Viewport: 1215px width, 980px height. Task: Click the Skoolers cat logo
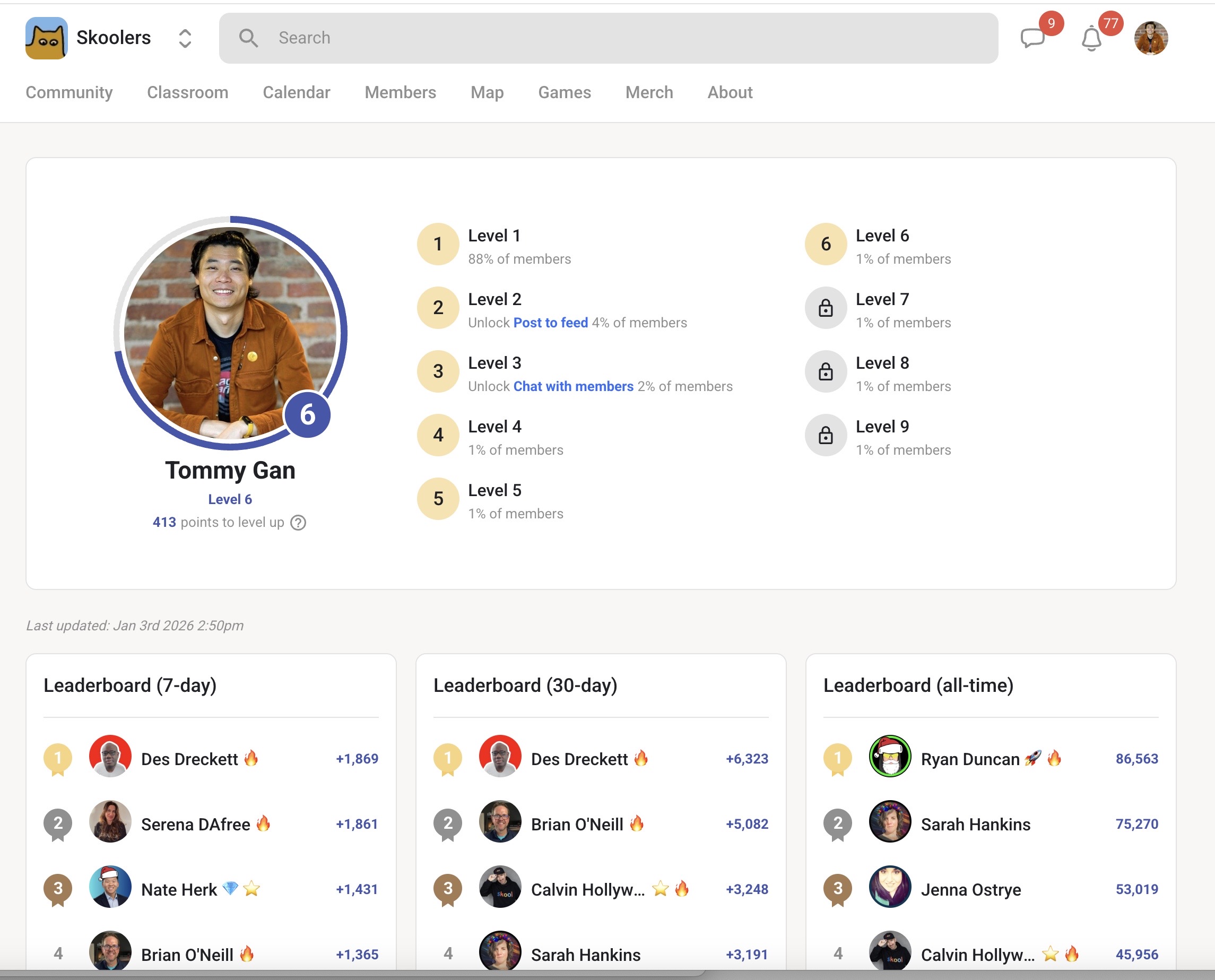coord(46,38)
